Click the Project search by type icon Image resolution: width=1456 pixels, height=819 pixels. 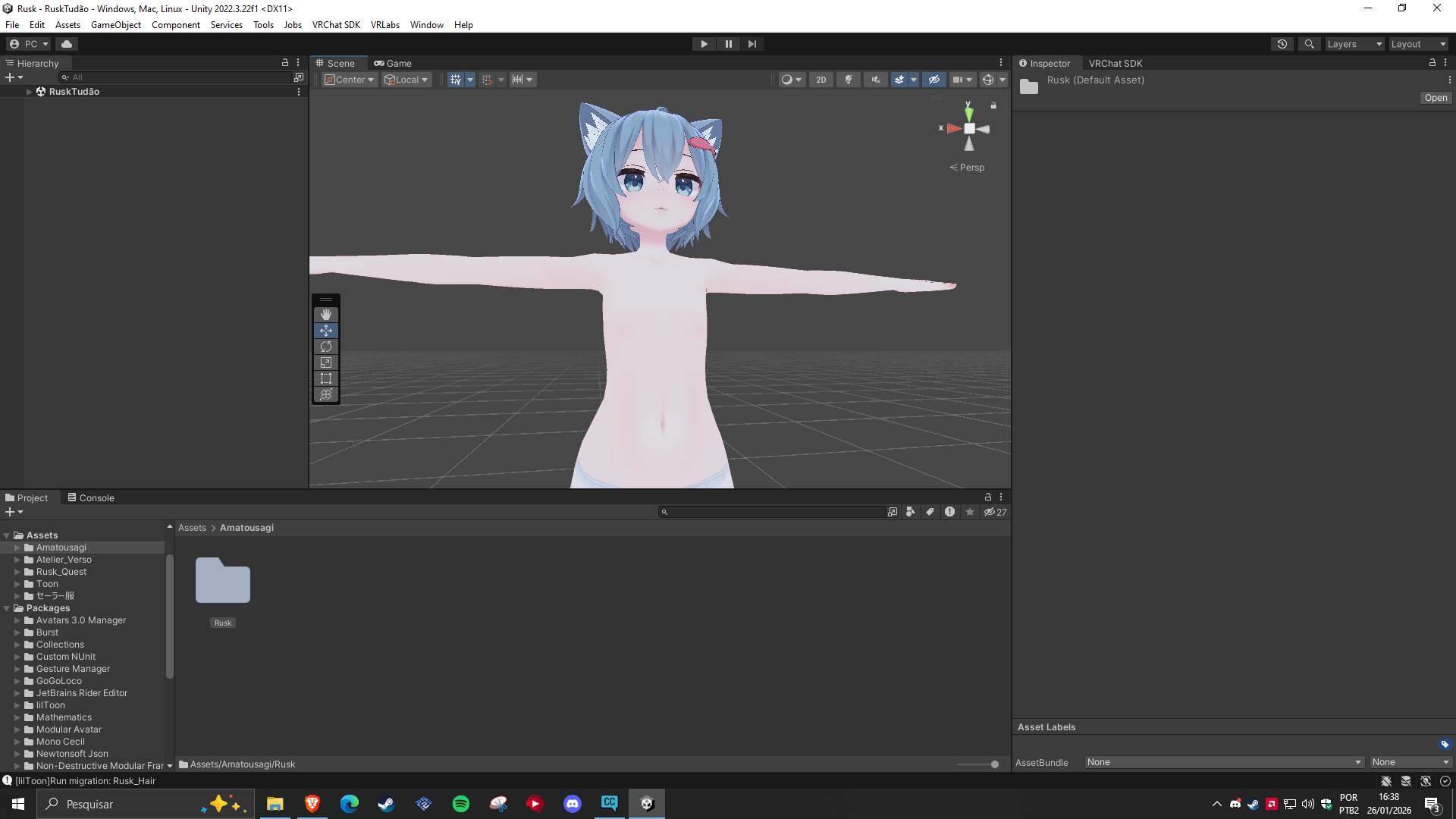tap(911, 512)
